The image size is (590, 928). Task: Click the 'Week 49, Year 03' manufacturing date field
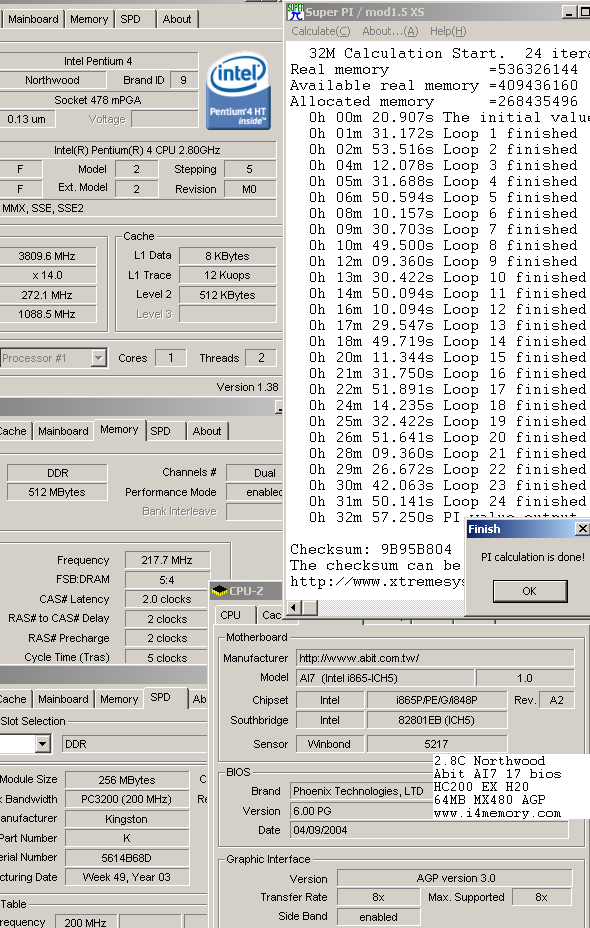[x=127, y=877]
